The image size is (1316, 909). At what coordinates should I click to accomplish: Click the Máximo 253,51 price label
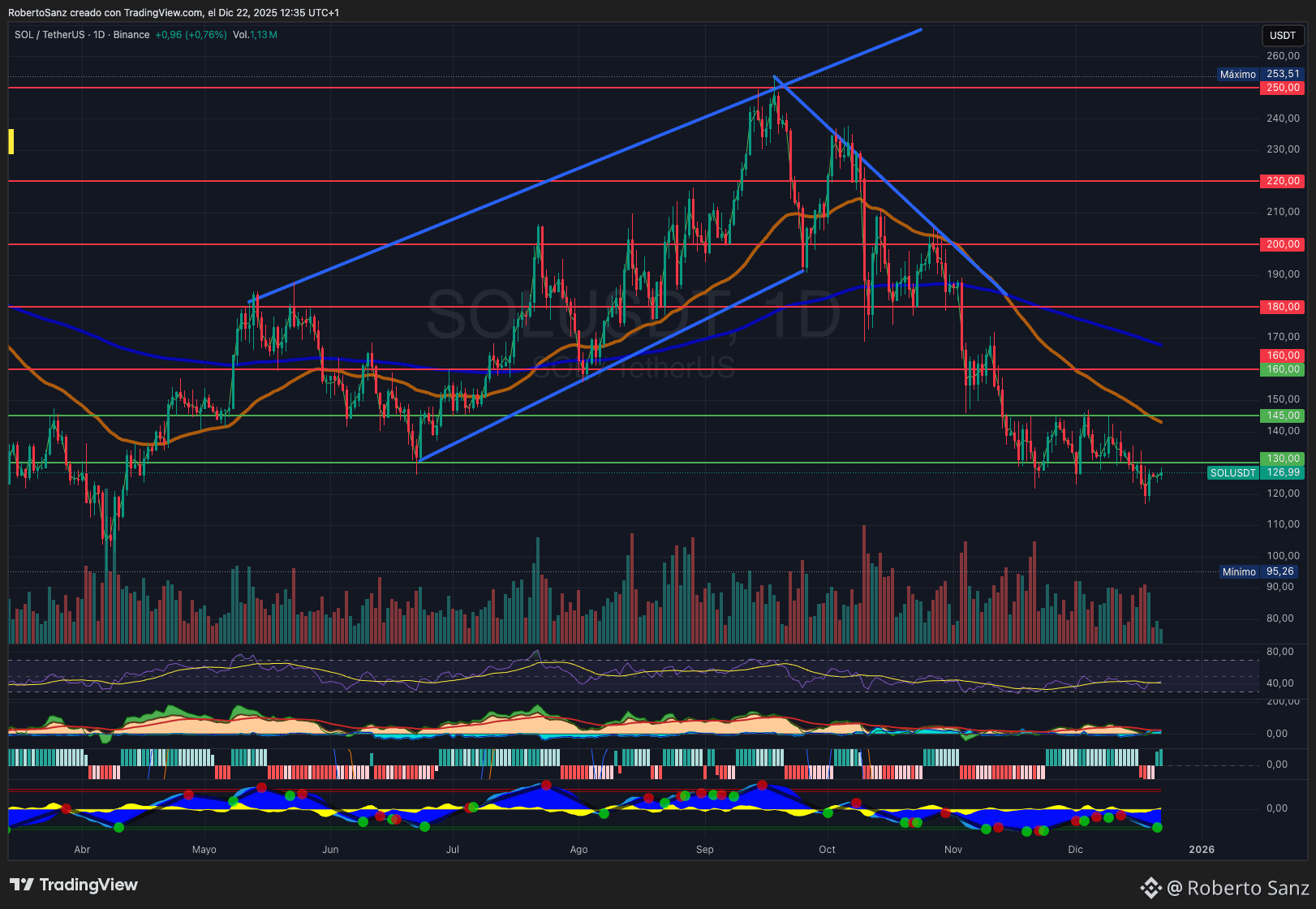tap(1258, 74)
